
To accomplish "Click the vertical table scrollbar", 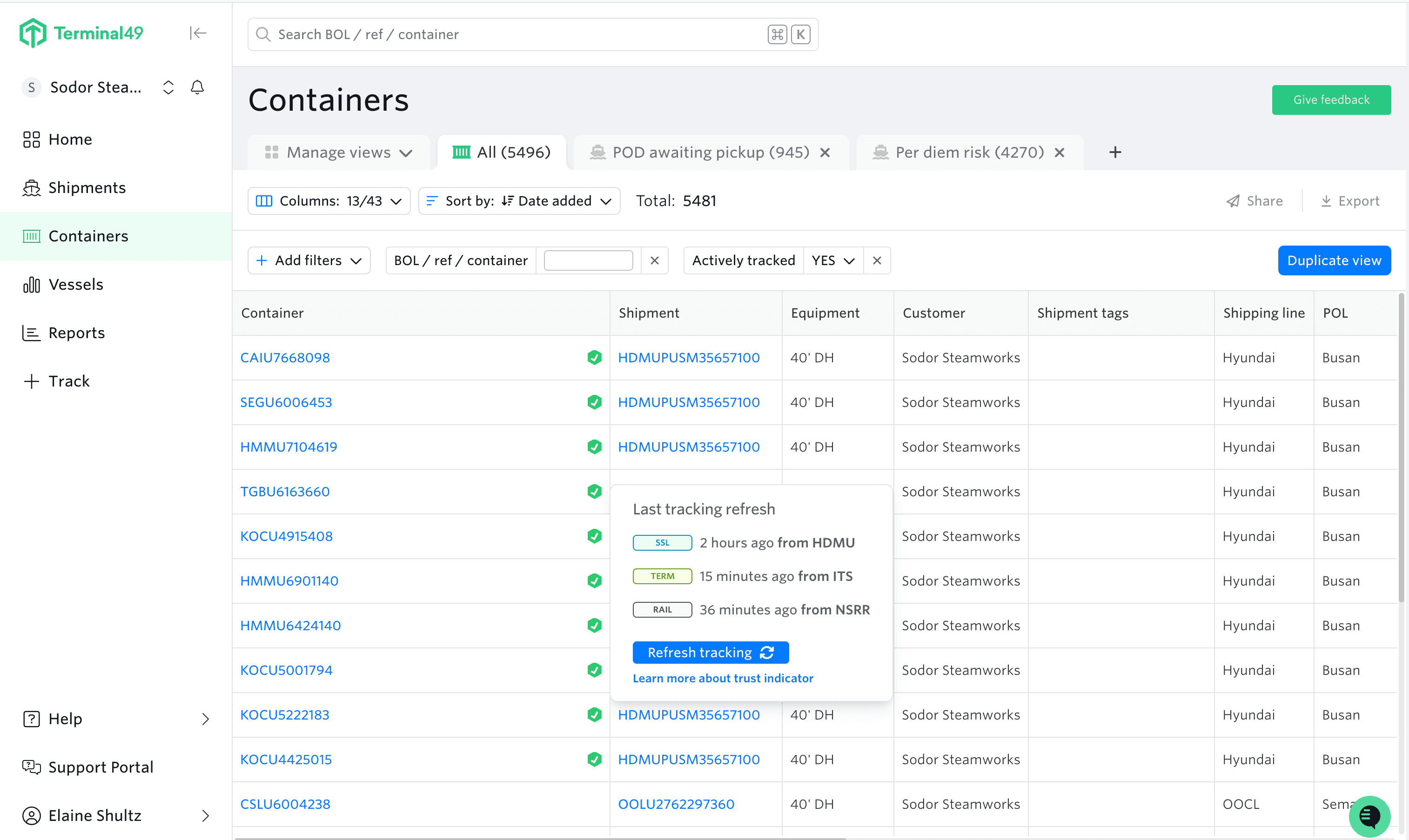I will [1402, 447].
